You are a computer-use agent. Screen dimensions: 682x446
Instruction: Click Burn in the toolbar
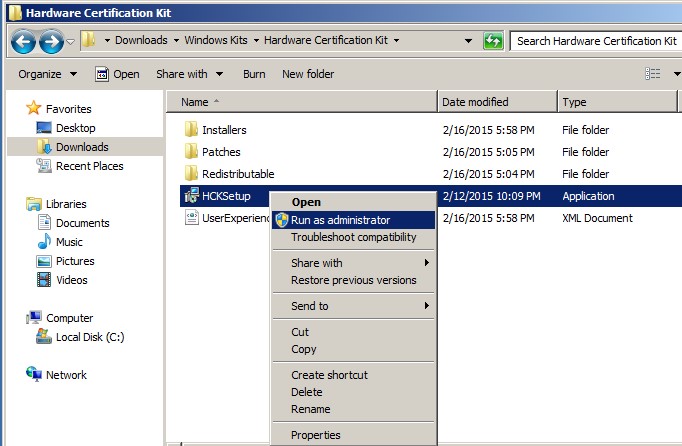(254, 74)
